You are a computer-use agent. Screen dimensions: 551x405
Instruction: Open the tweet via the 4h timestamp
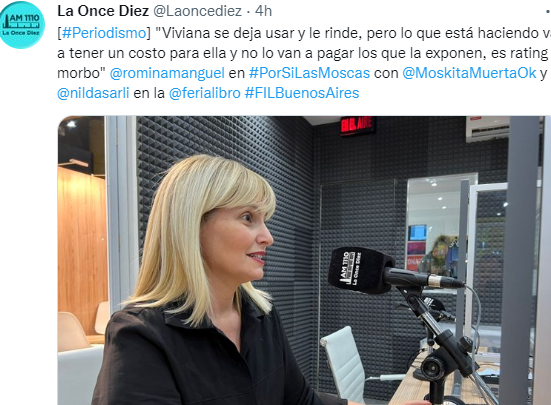click(264, 11)
